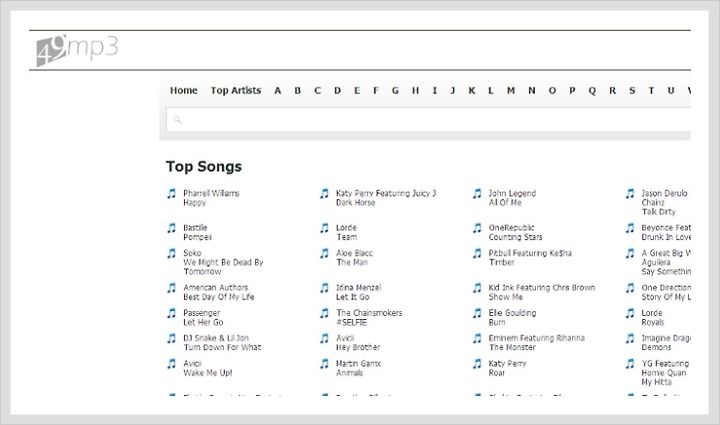Click music note icon beside Katy Perry Dark Horse

coord(324,194)
